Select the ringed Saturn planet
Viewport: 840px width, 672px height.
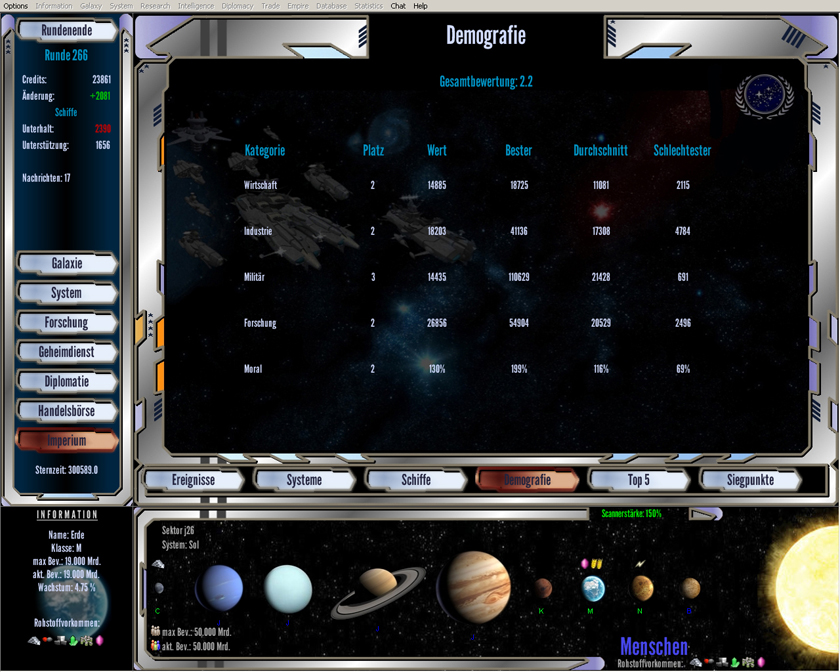[x=378, y=591]
